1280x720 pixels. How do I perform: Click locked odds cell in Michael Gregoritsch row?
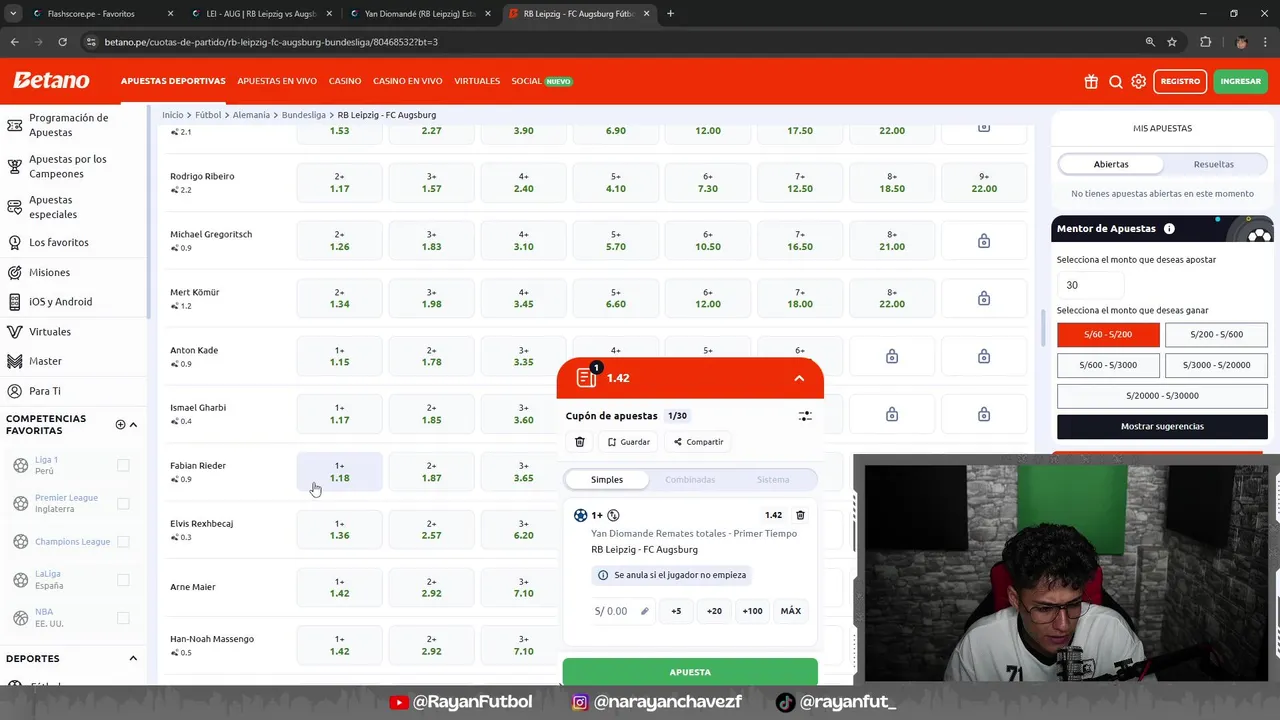pos(984,241)
